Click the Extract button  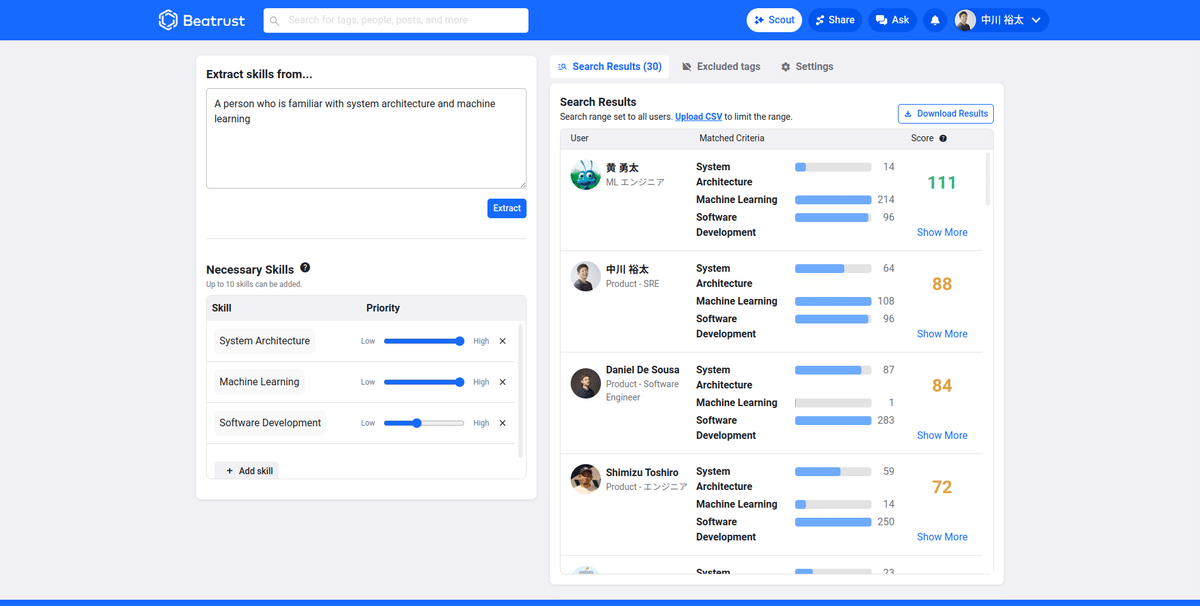click(x=506, y=208)
